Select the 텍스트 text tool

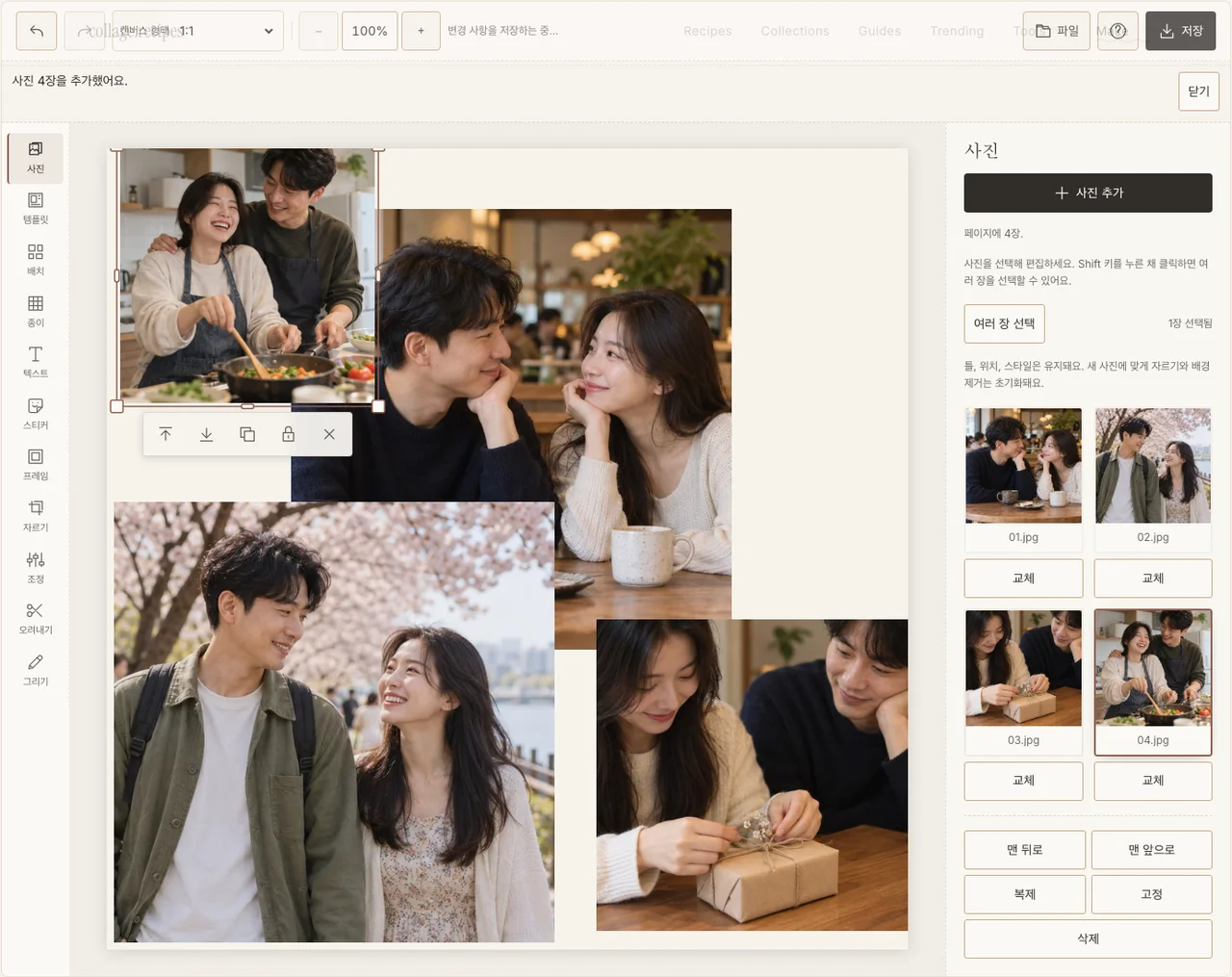point(36,363)
